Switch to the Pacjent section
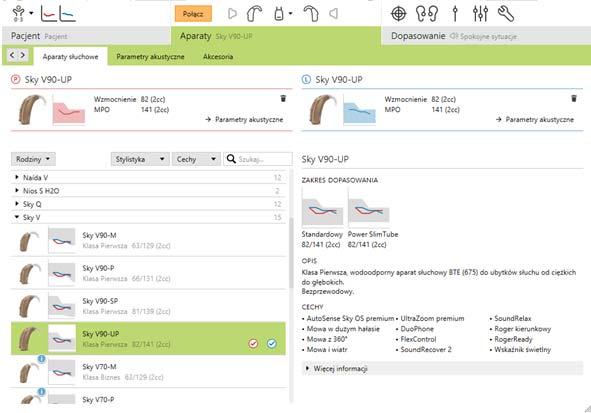 (86, 36)
